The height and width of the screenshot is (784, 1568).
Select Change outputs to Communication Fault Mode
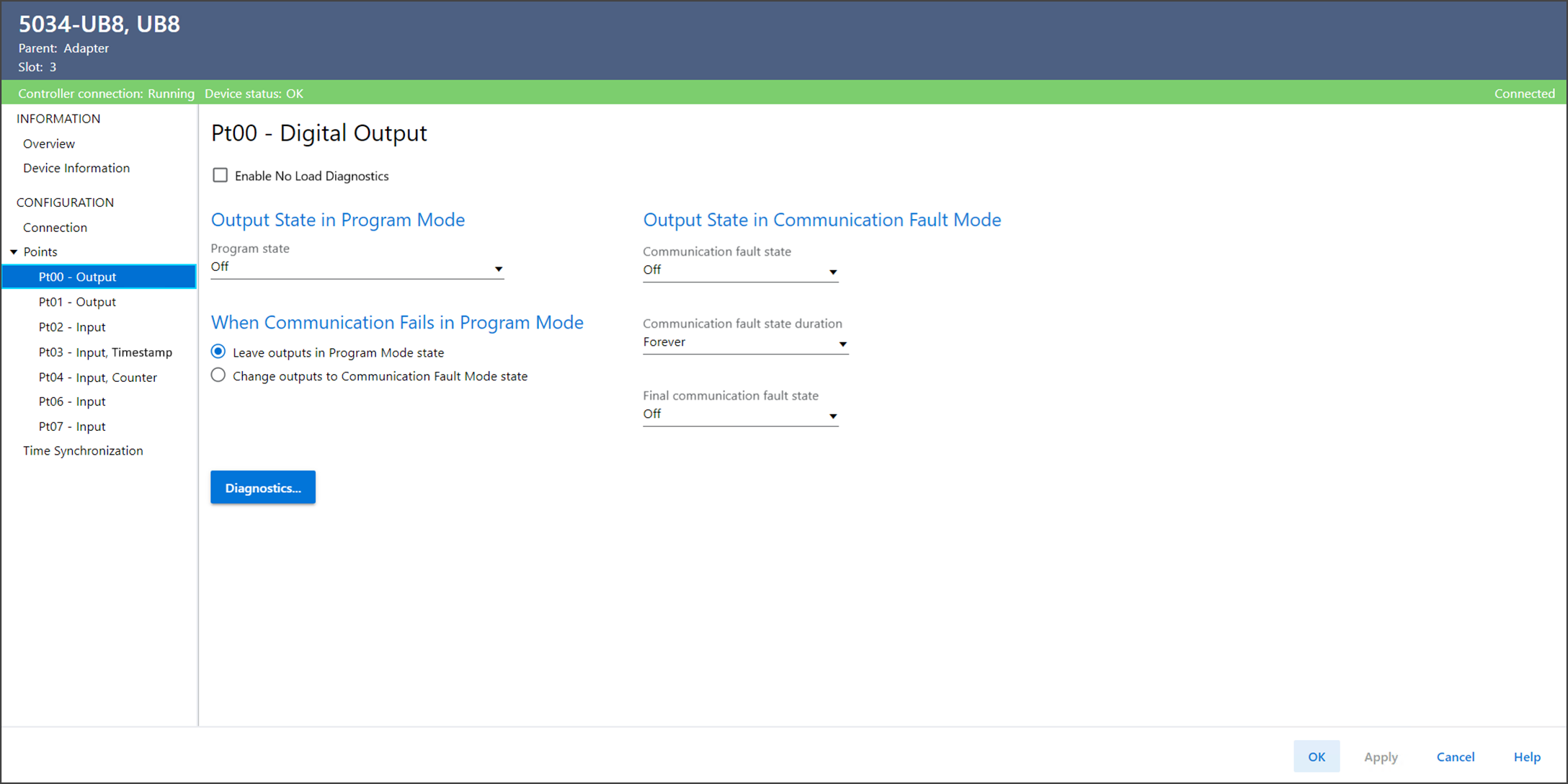point(218,375)
